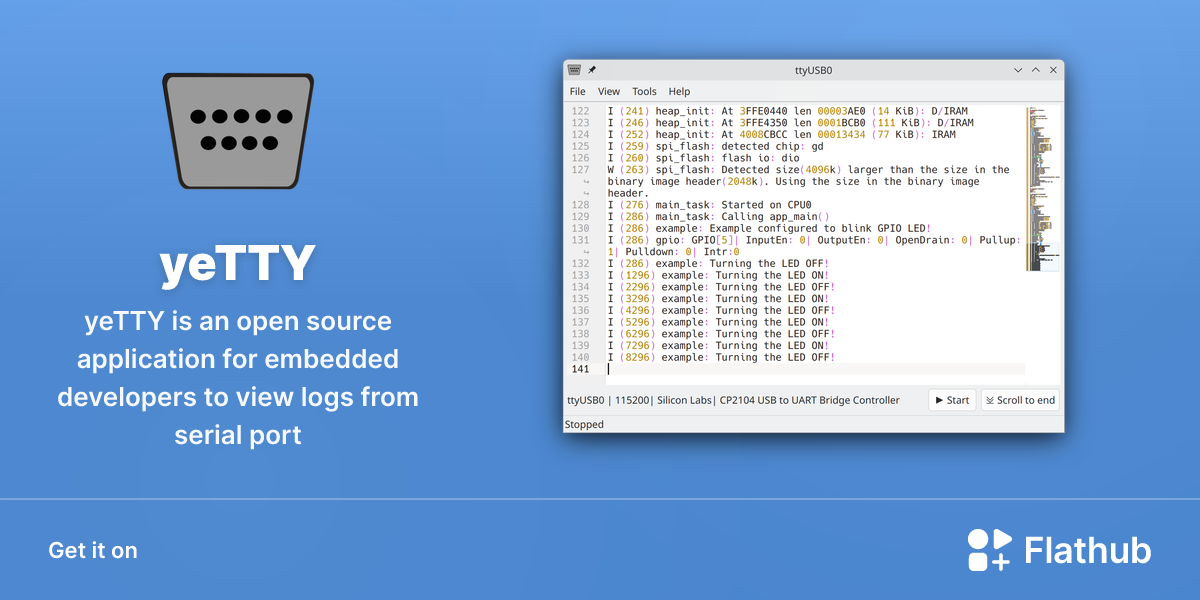The width and height of the screenshot is (1200, 600).
Task: Toggle the pin window icon
Action: pyautogui.click(x=592, y=70)
